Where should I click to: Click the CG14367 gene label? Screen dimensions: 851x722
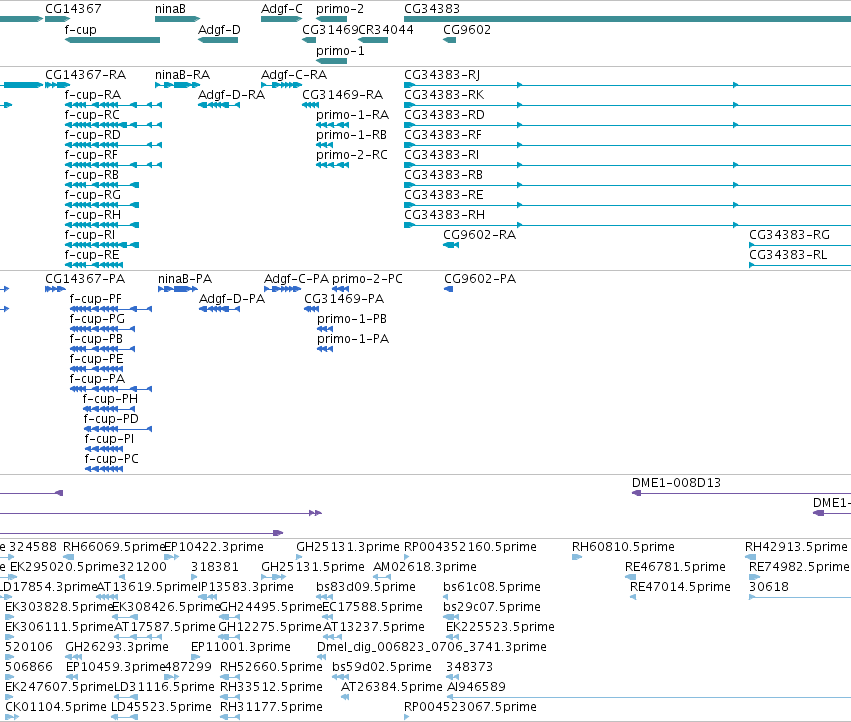pos(73,9)
